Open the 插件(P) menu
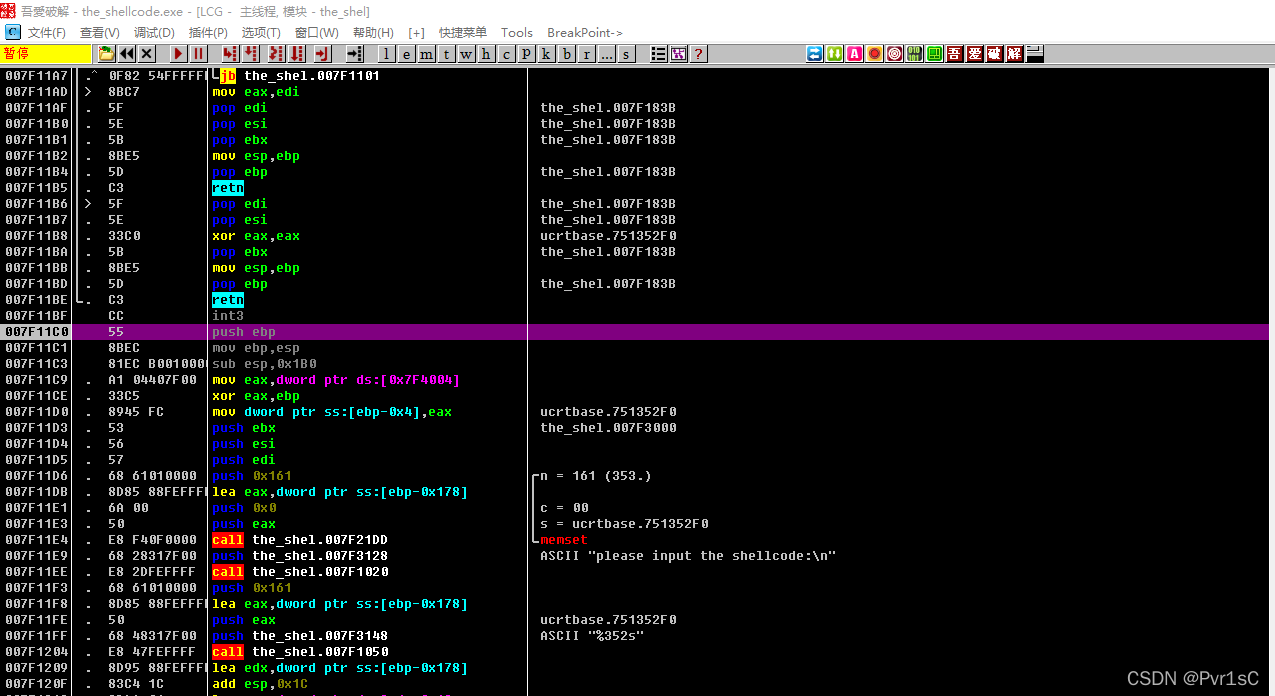This screenshot has height=696, width=1275. tap(208, 33)
